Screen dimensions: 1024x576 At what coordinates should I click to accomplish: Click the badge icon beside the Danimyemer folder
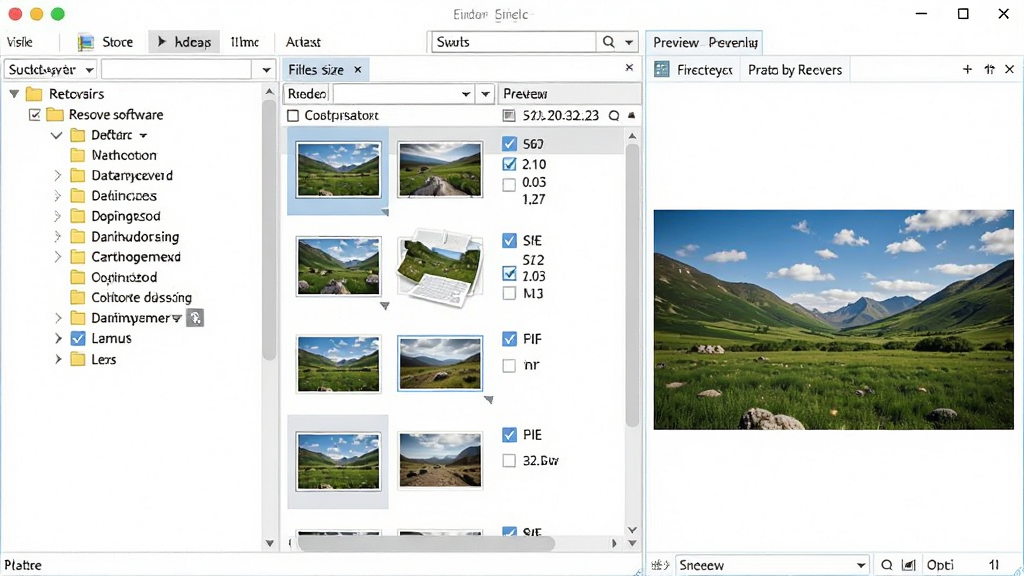195,318
